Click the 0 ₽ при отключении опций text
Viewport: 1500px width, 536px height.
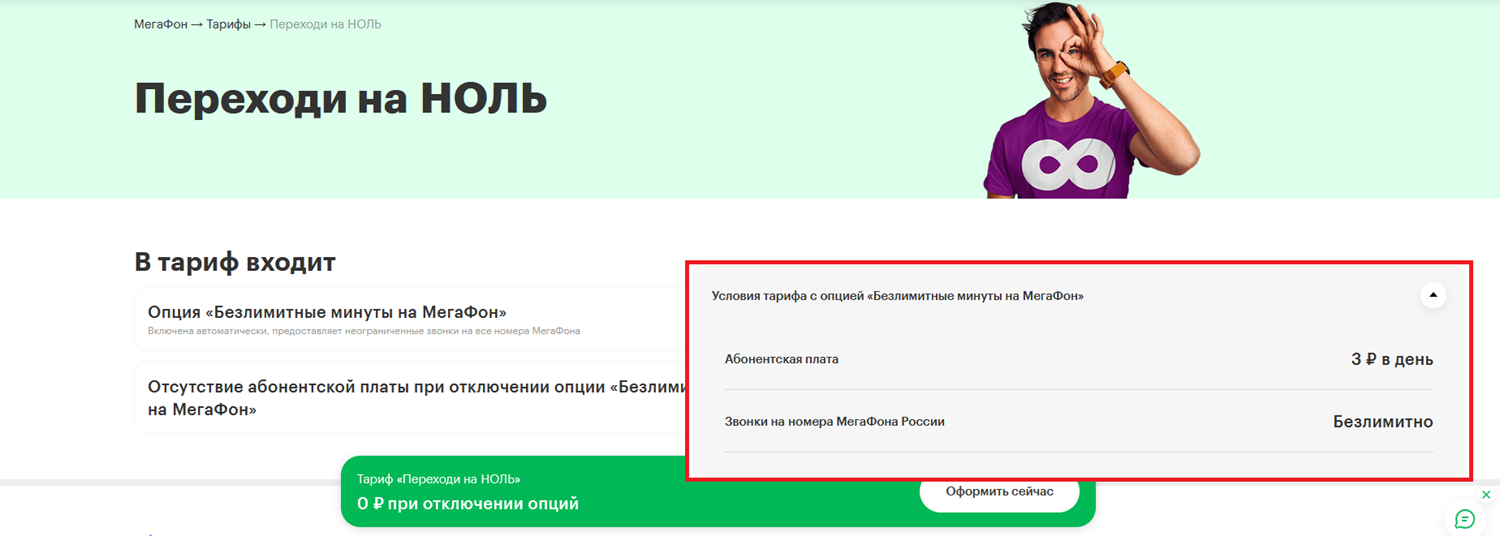[x=468, y=504]
